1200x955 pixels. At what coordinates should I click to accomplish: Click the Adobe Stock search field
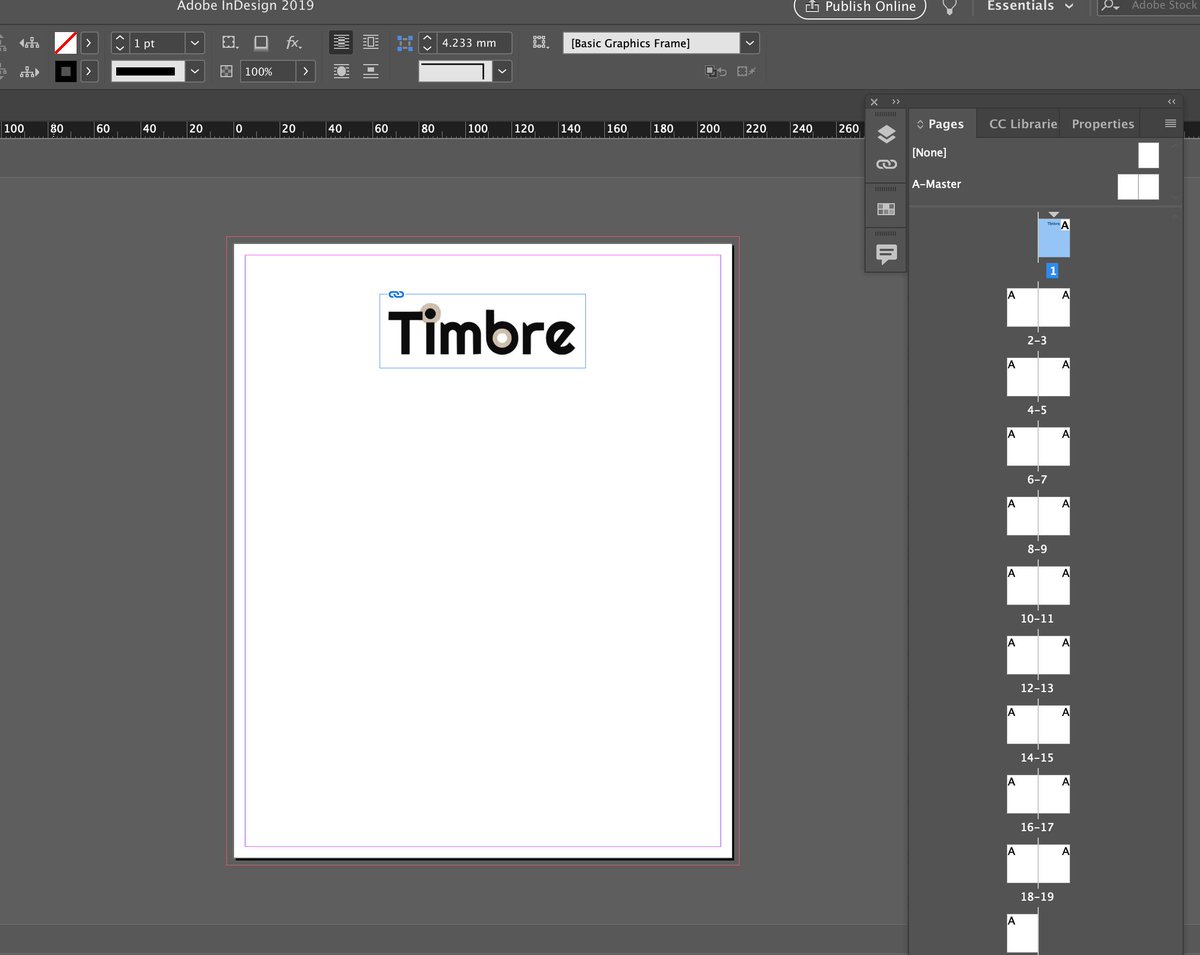point(1150,6)
